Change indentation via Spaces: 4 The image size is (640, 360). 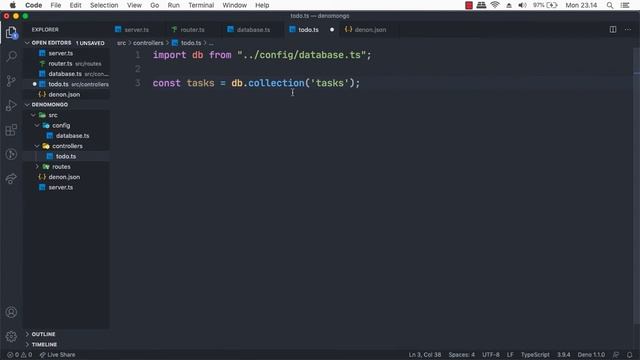point(462,355)
